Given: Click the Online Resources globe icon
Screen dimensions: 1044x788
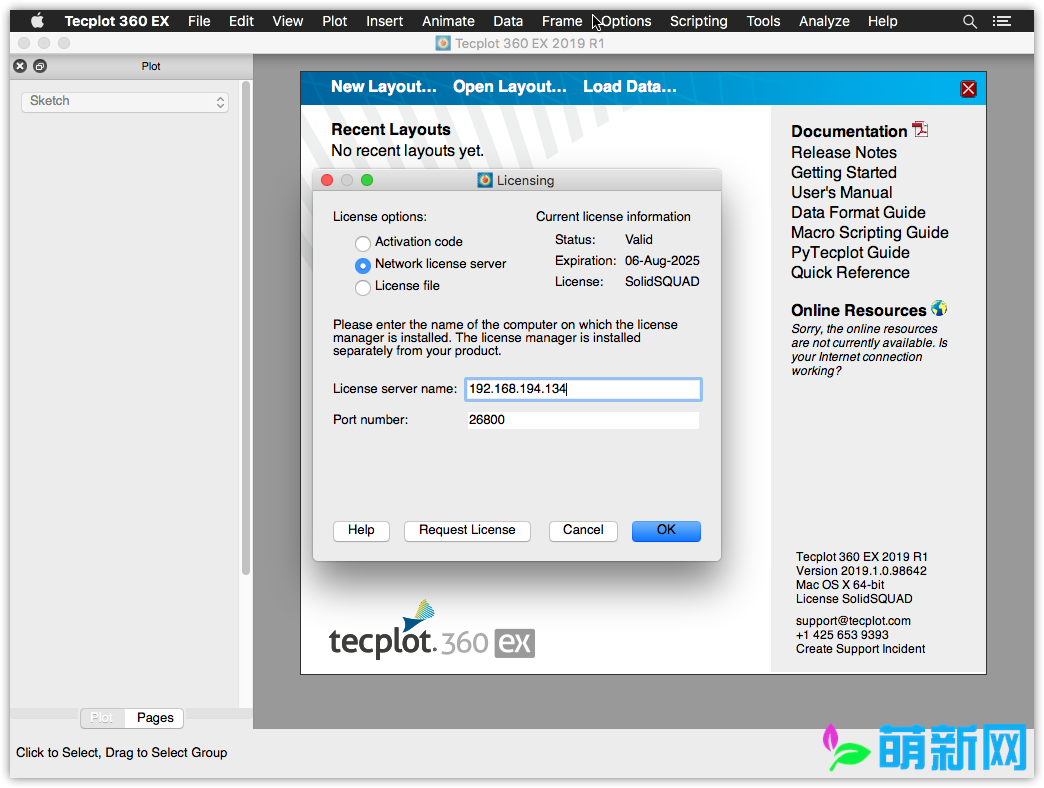Looking at the screenshot, I should pos(939,308).
